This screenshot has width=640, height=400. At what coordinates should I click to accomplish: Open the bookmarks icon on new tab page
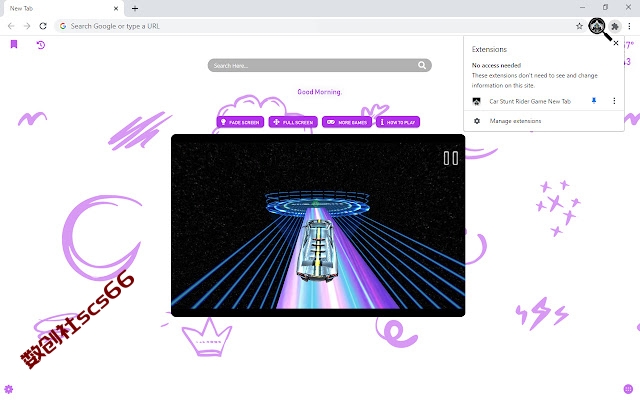point(14,44)
